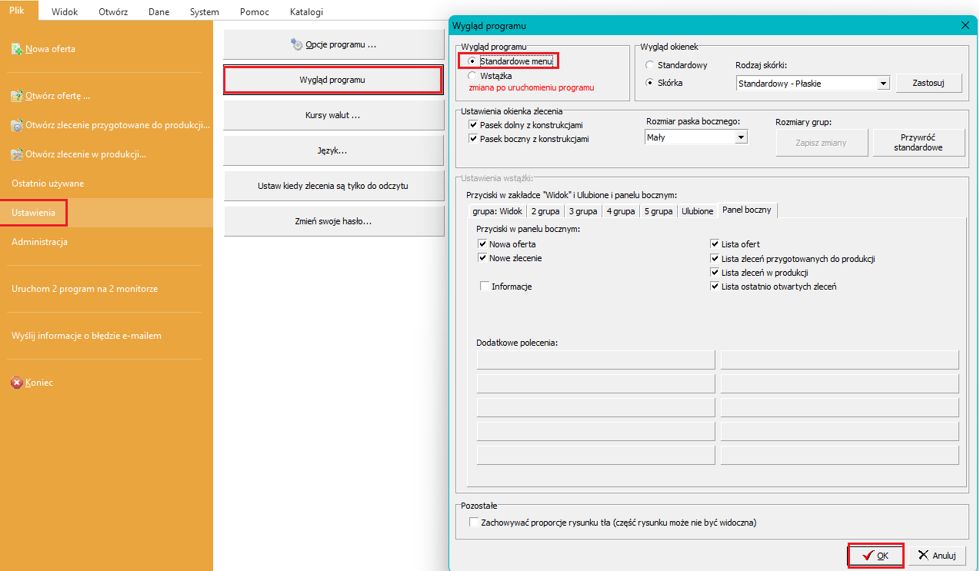Click the gear icon on Opcje programu
The width and height of the screenshot is (979, 571).
coord(296,44)
